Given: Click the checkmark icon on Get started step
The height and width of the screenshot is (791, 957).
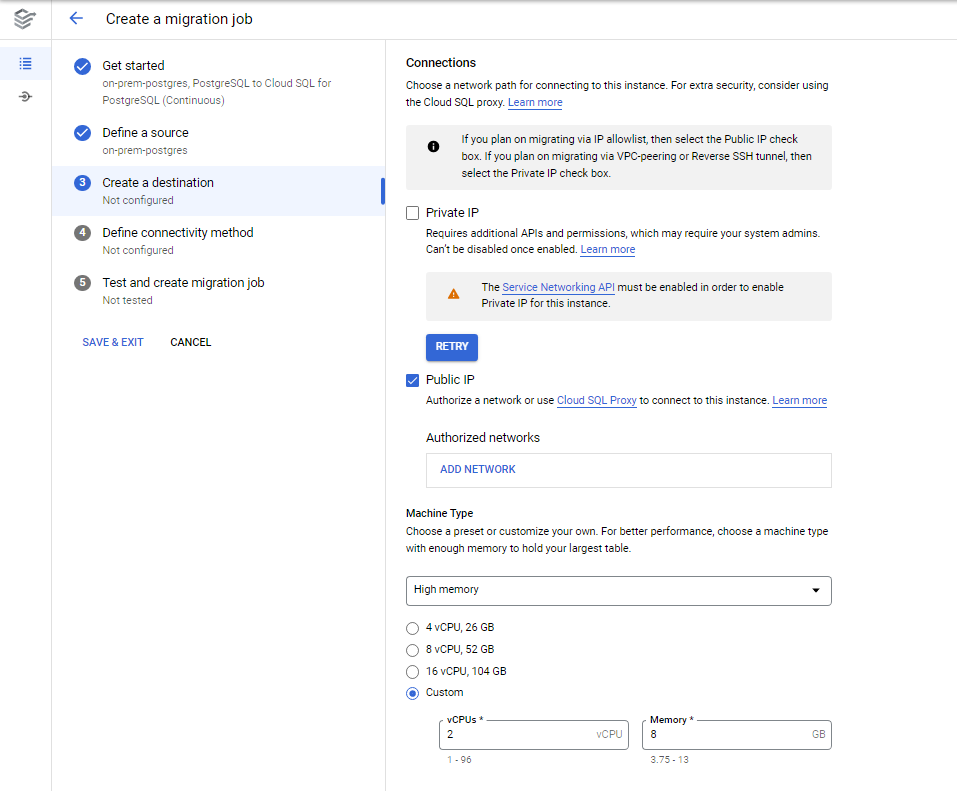Looking at the screenshot, I should [81, 65].
